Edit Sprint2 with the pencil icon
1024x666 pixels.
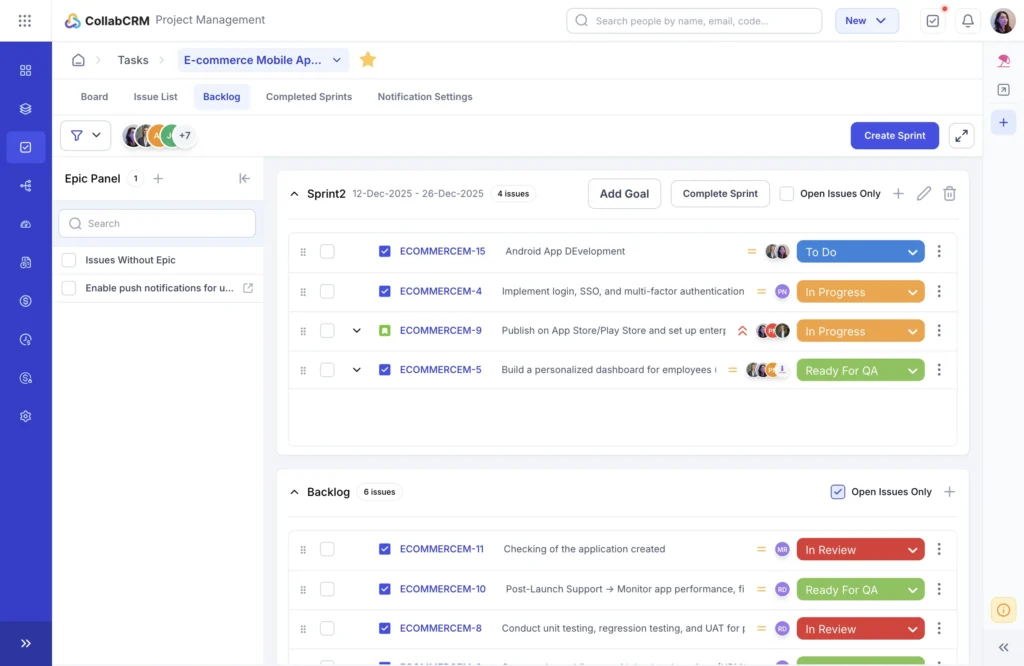pos(923,193)
